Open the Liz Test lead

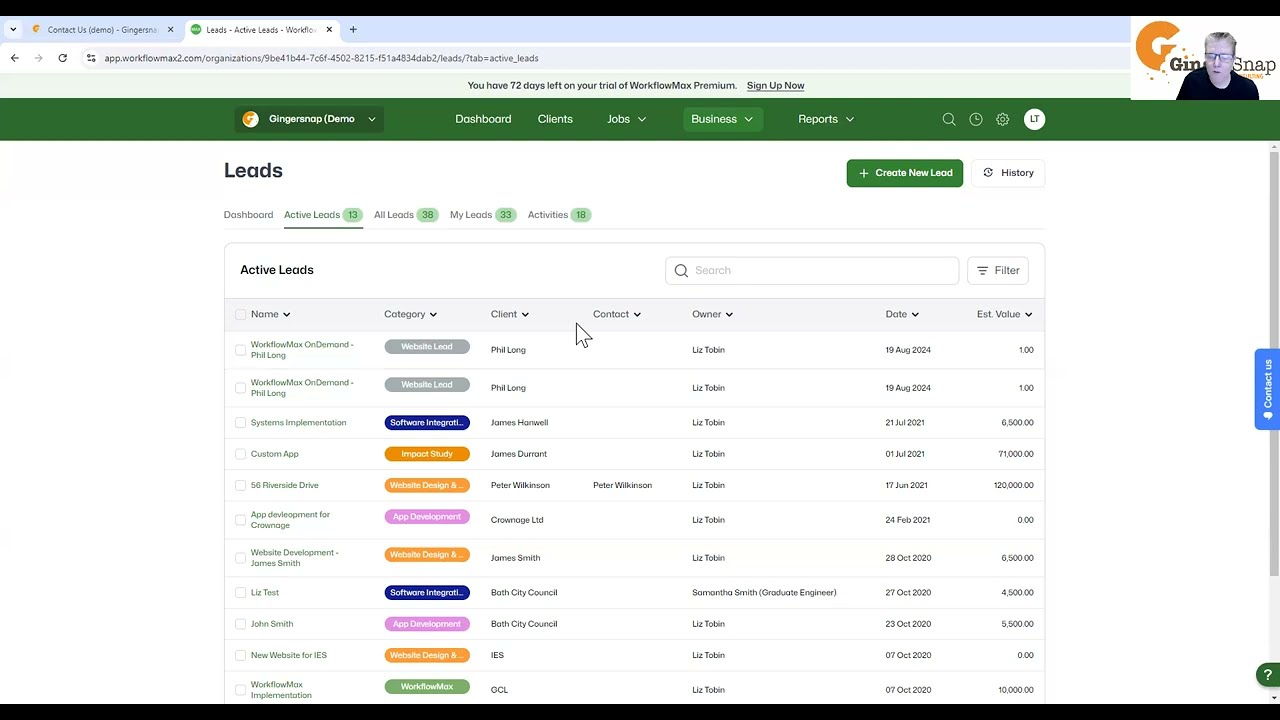pyautogui.click(x=265, y=592)
